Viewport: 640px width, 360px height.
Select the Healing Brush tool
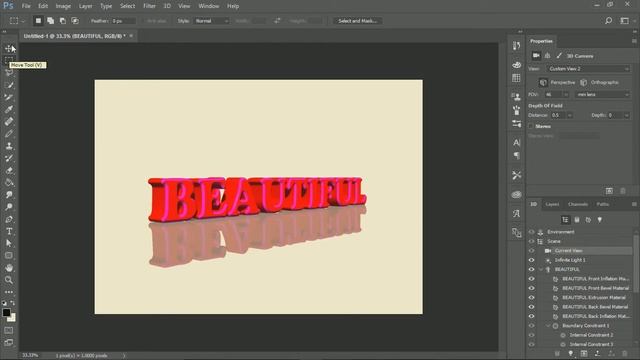click(x=9, y=122)
